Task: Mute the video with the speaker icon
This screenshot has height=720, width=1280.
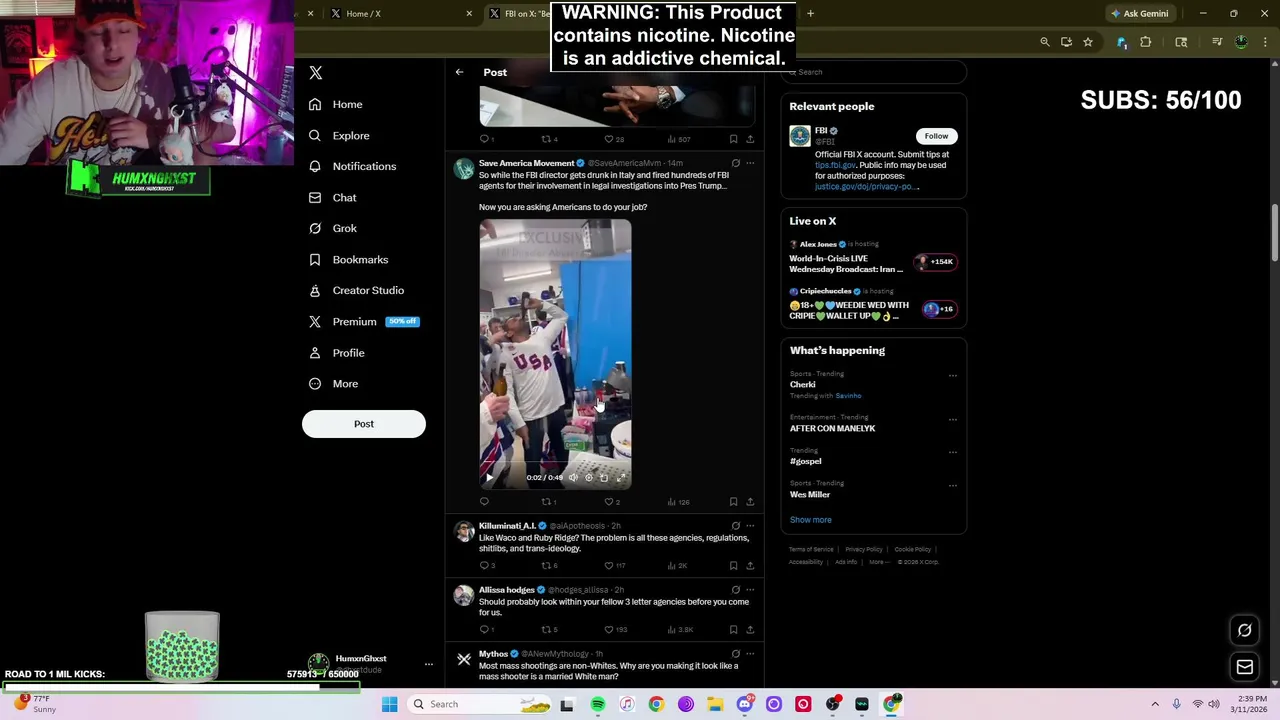Action: 573,477
